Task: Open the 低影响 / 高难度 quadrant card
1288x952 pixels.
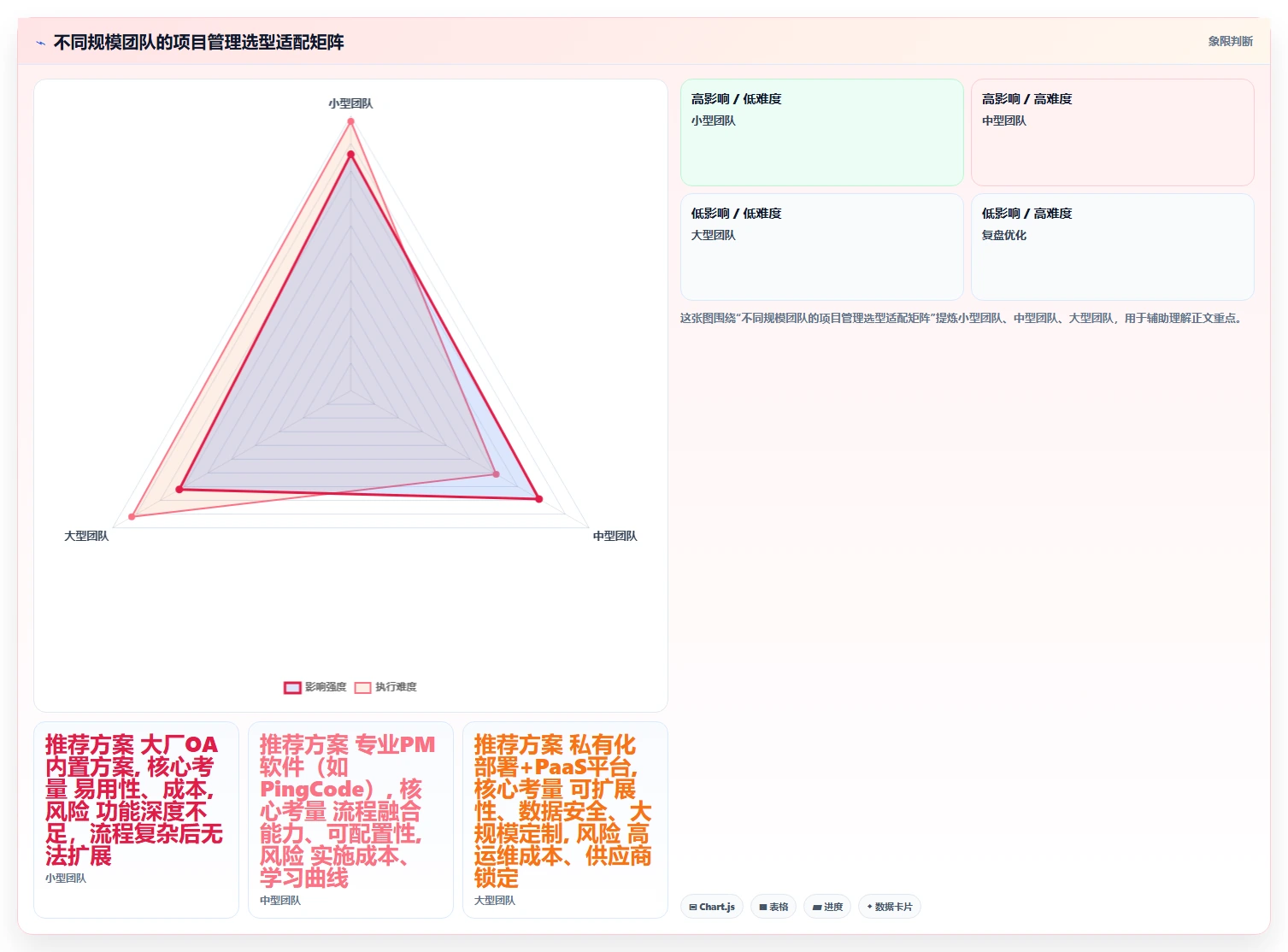Action: [1113, 247]
